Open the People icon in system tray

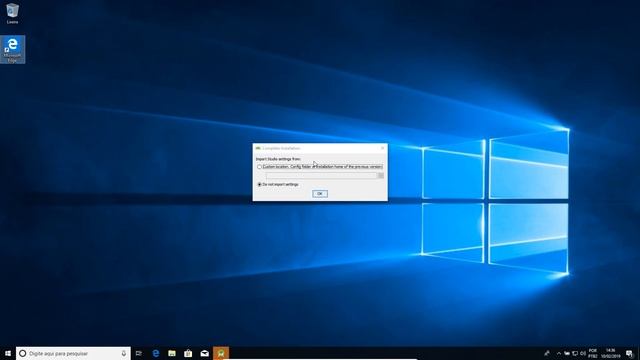tap(547, 353)
